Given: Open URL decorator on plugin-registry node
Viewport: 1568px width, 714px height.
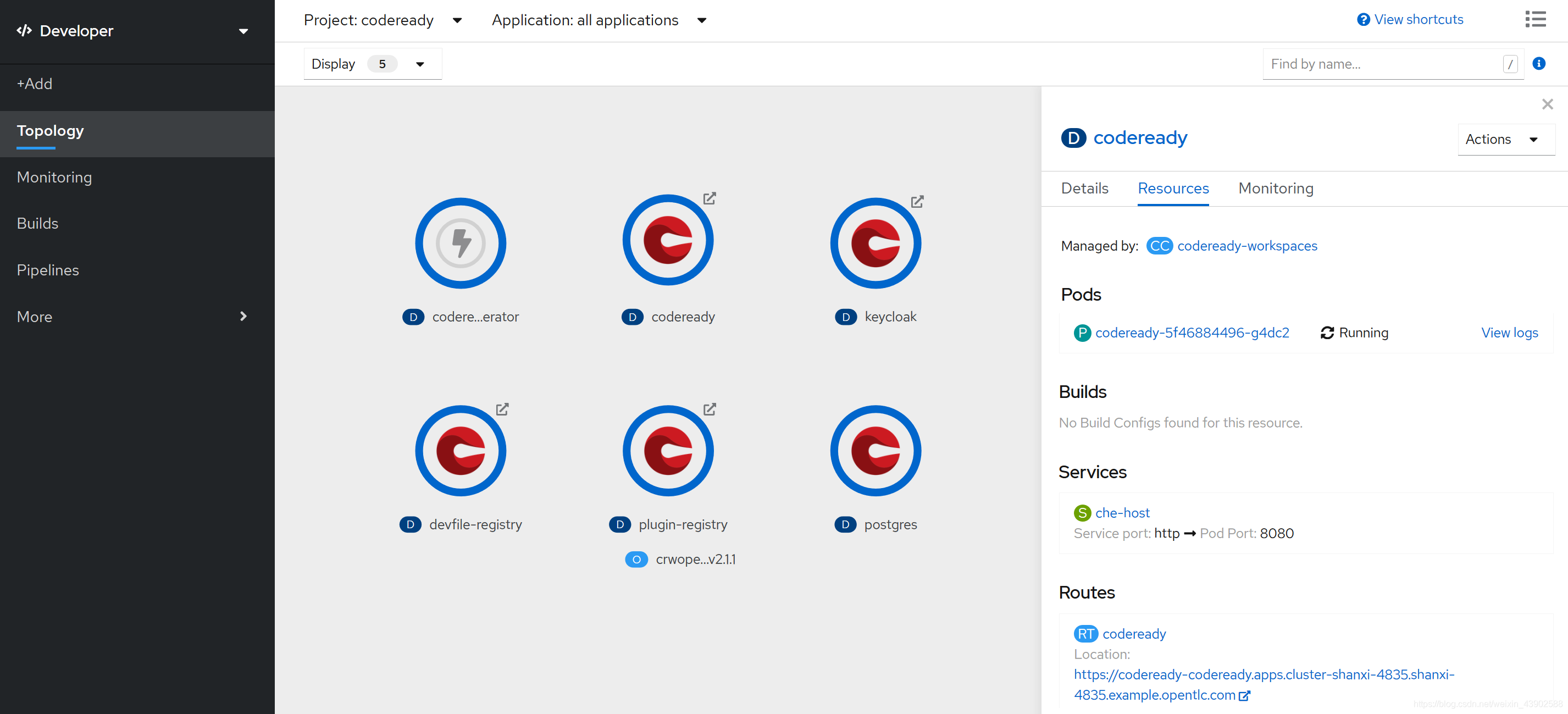Looking at the screenshot, I should point(709,409).
